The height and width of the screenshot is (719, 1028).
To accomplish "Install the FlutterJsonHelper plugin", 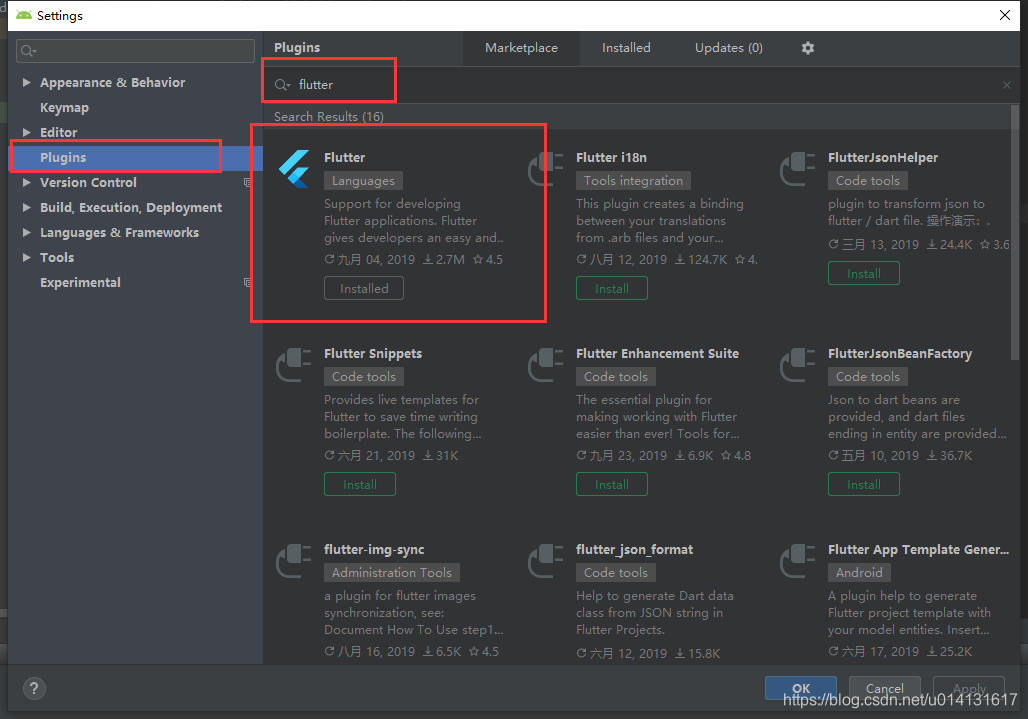I will click(x=863, y=273).
